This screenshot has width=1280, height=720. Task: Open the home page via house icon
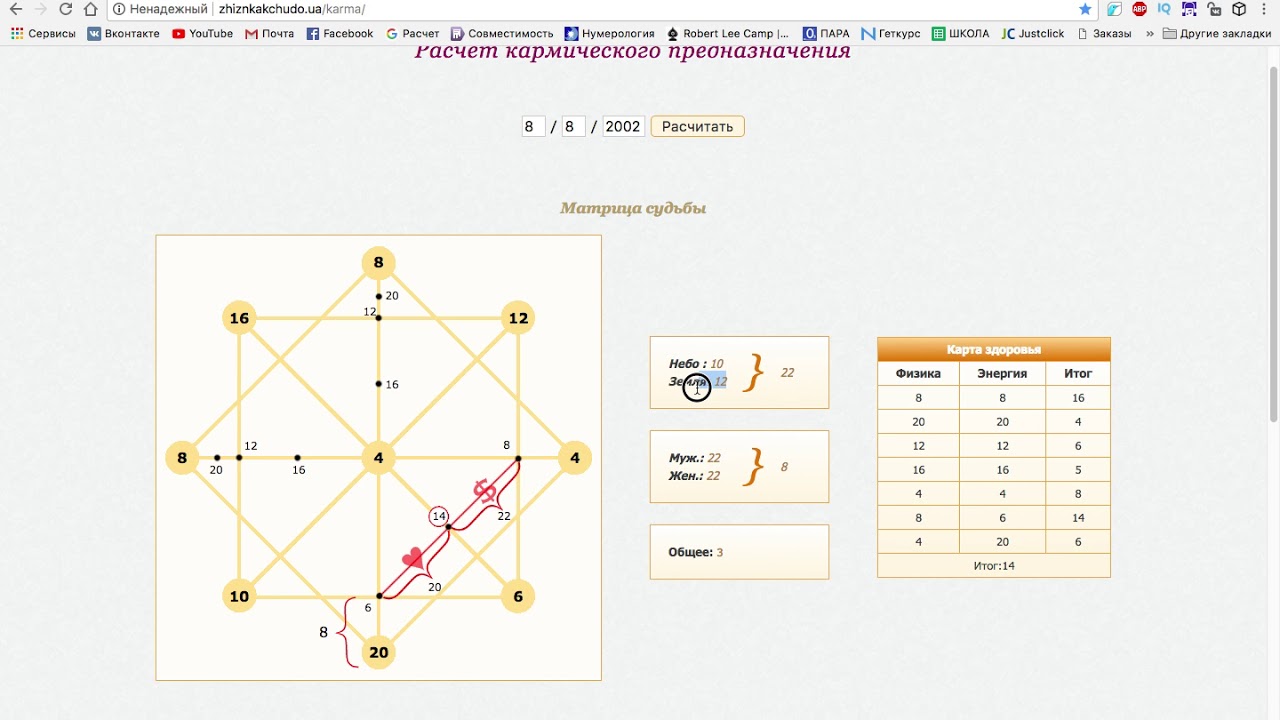pos(91,9)
